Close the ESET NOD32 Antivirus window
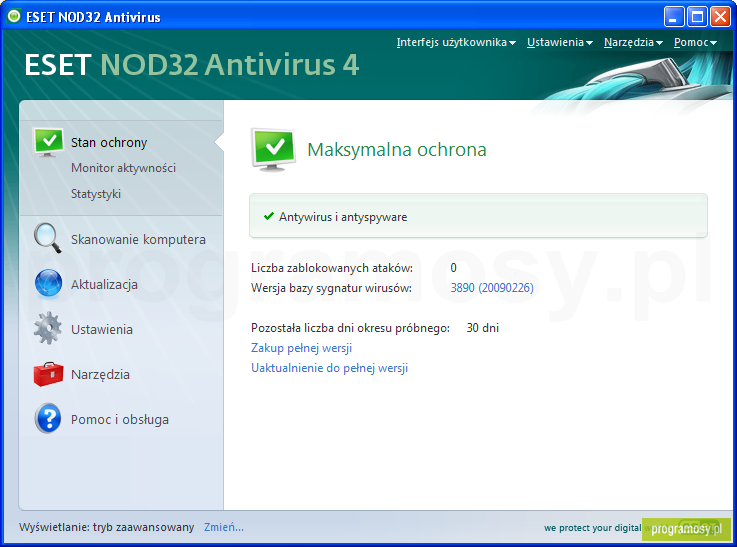Image resolution: width=737 pixels, height=547 pixels. 720,16
